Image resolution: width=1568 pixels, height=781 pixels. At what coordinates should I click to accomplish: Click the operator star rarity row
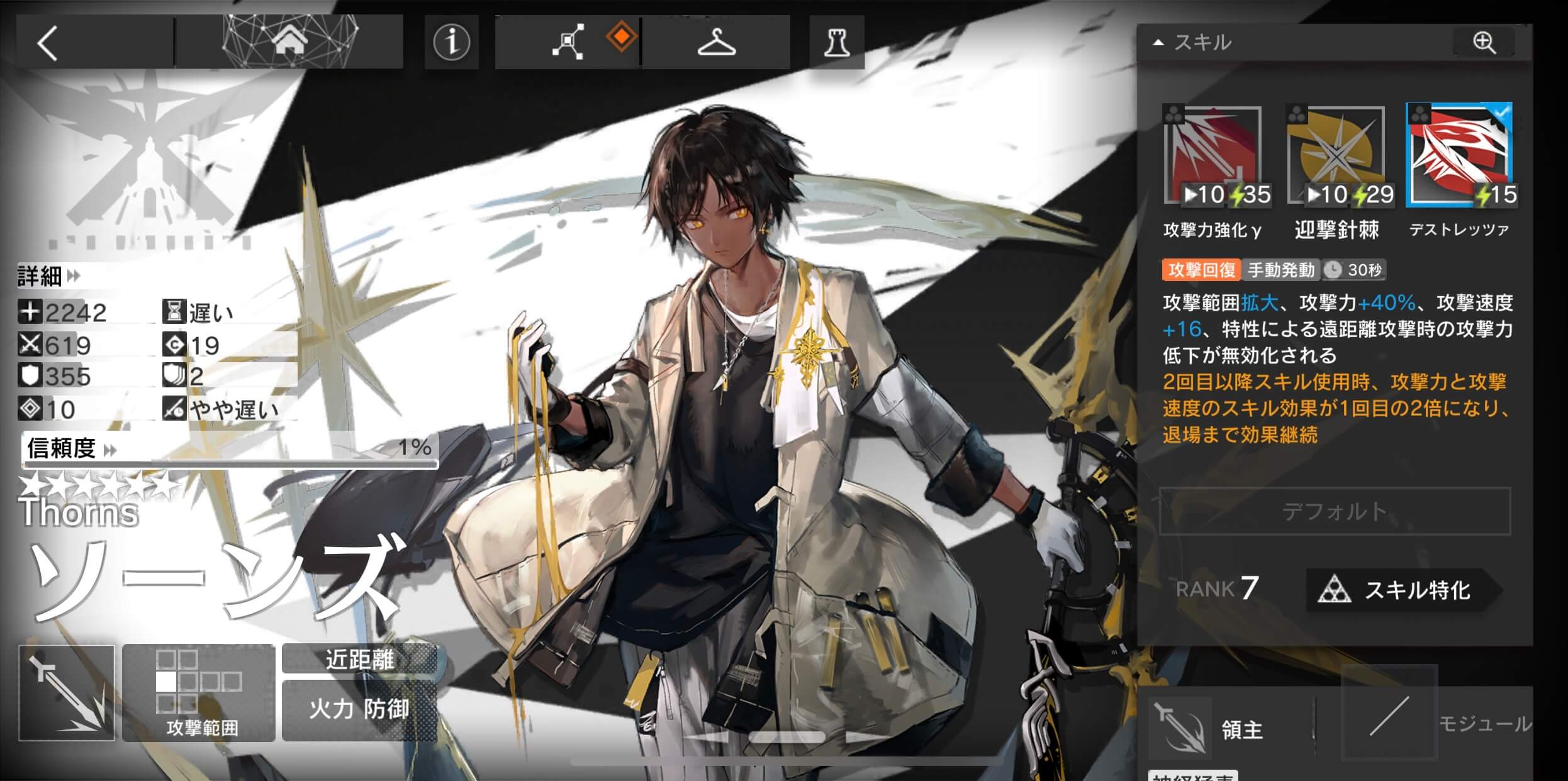tap(98, 485)
